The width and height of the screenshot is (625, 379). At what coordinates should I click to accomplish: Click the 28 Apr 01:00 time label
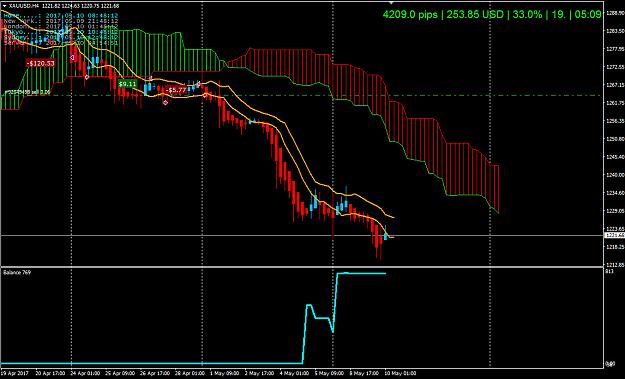pos(190,373)
